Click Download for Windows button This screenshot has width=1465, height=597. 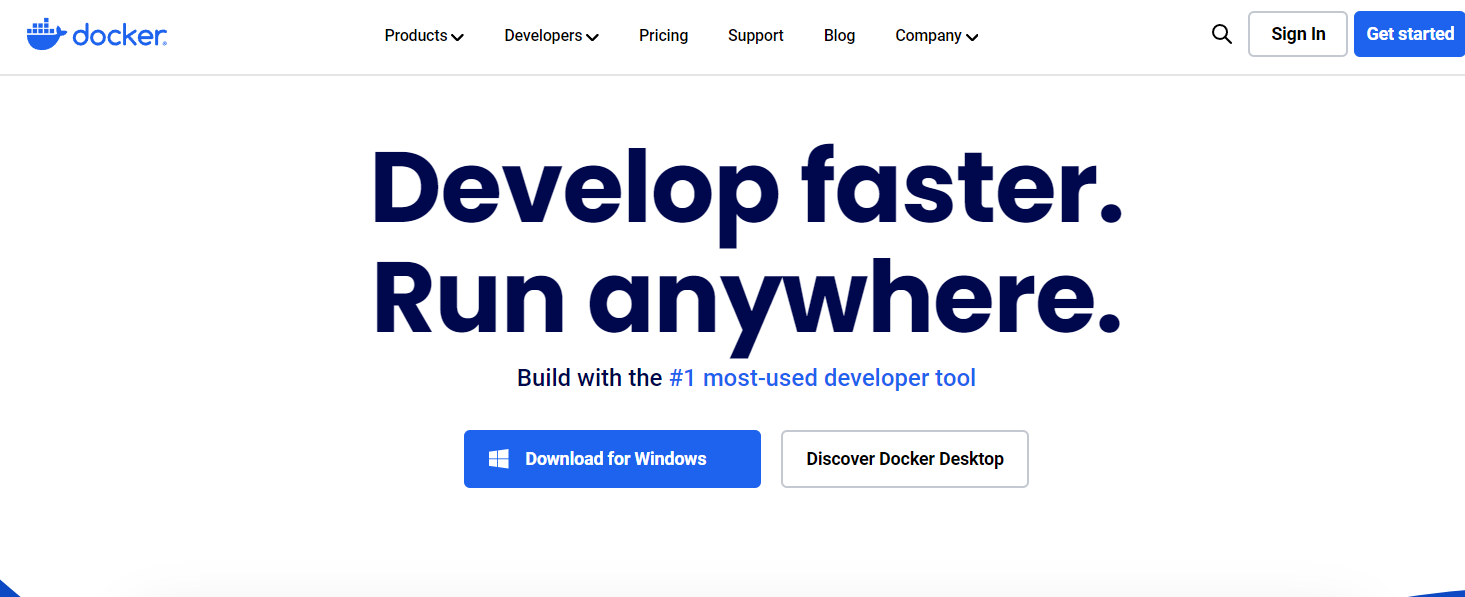tap(612, 459)
